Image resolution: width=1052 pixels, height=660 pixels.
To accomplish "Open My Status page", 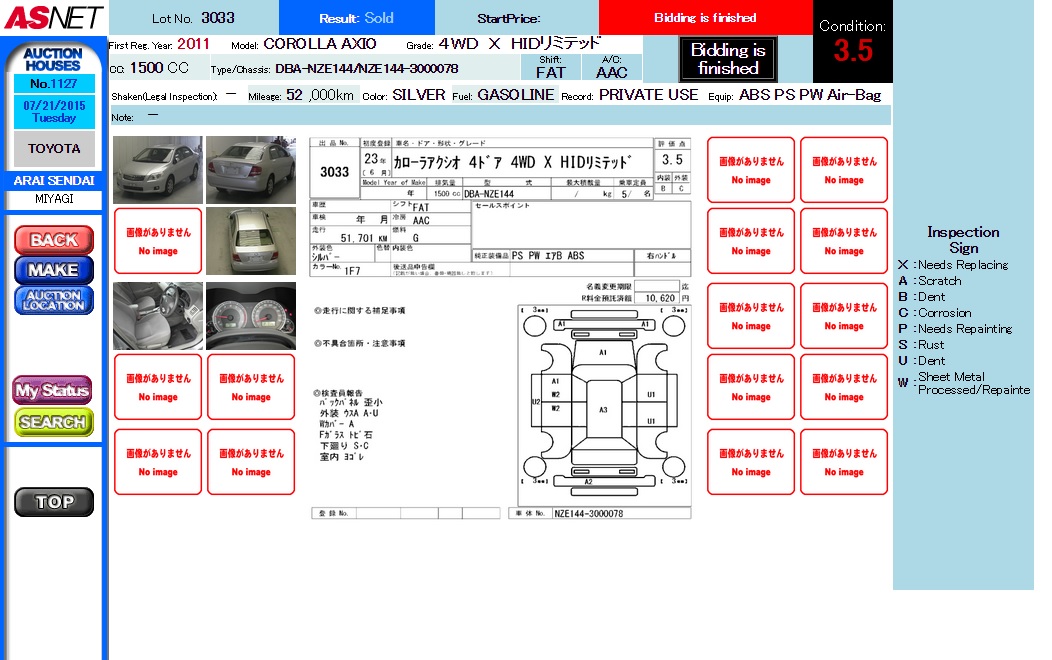I will [53, 391].
